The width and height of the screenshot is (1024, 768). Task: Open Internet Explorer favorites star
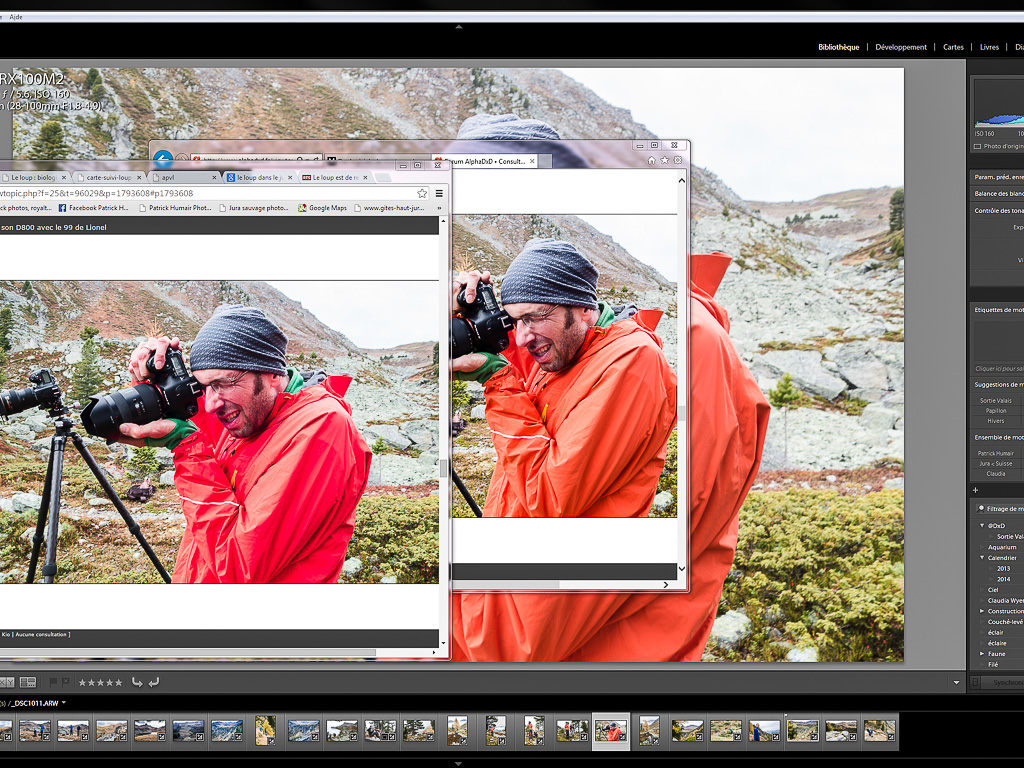(x=664, y=161)
